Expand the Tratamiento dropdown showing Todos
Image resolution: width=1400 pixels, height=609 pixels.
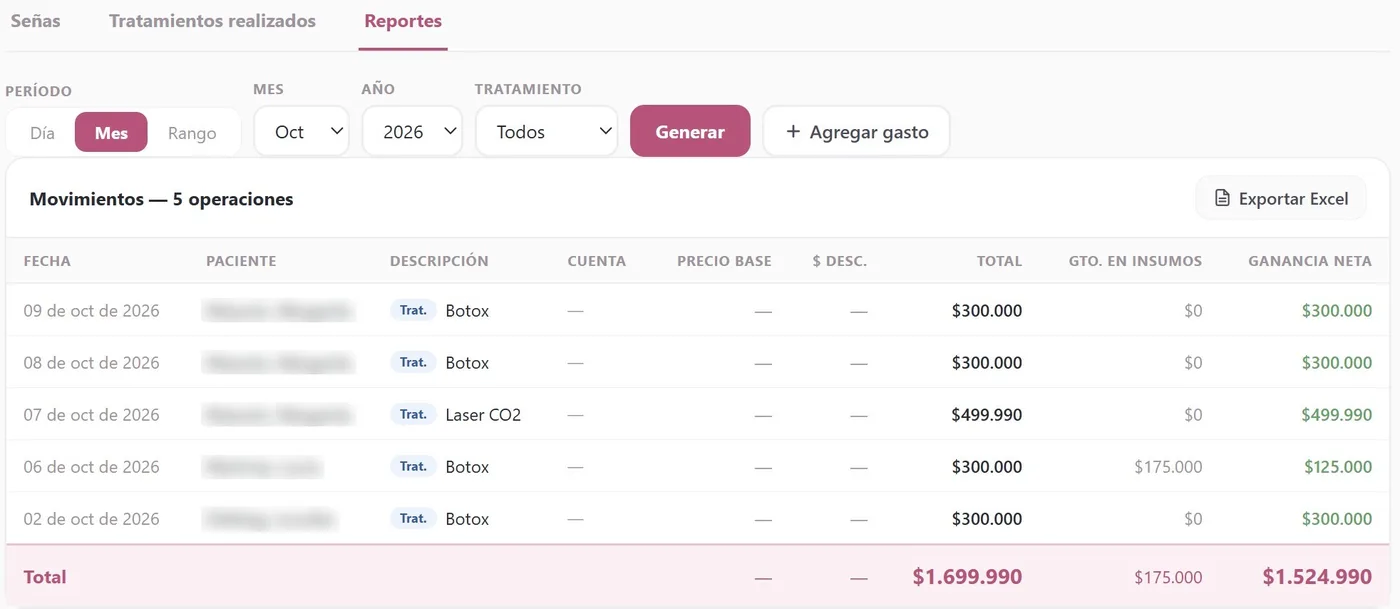(547, 131)
